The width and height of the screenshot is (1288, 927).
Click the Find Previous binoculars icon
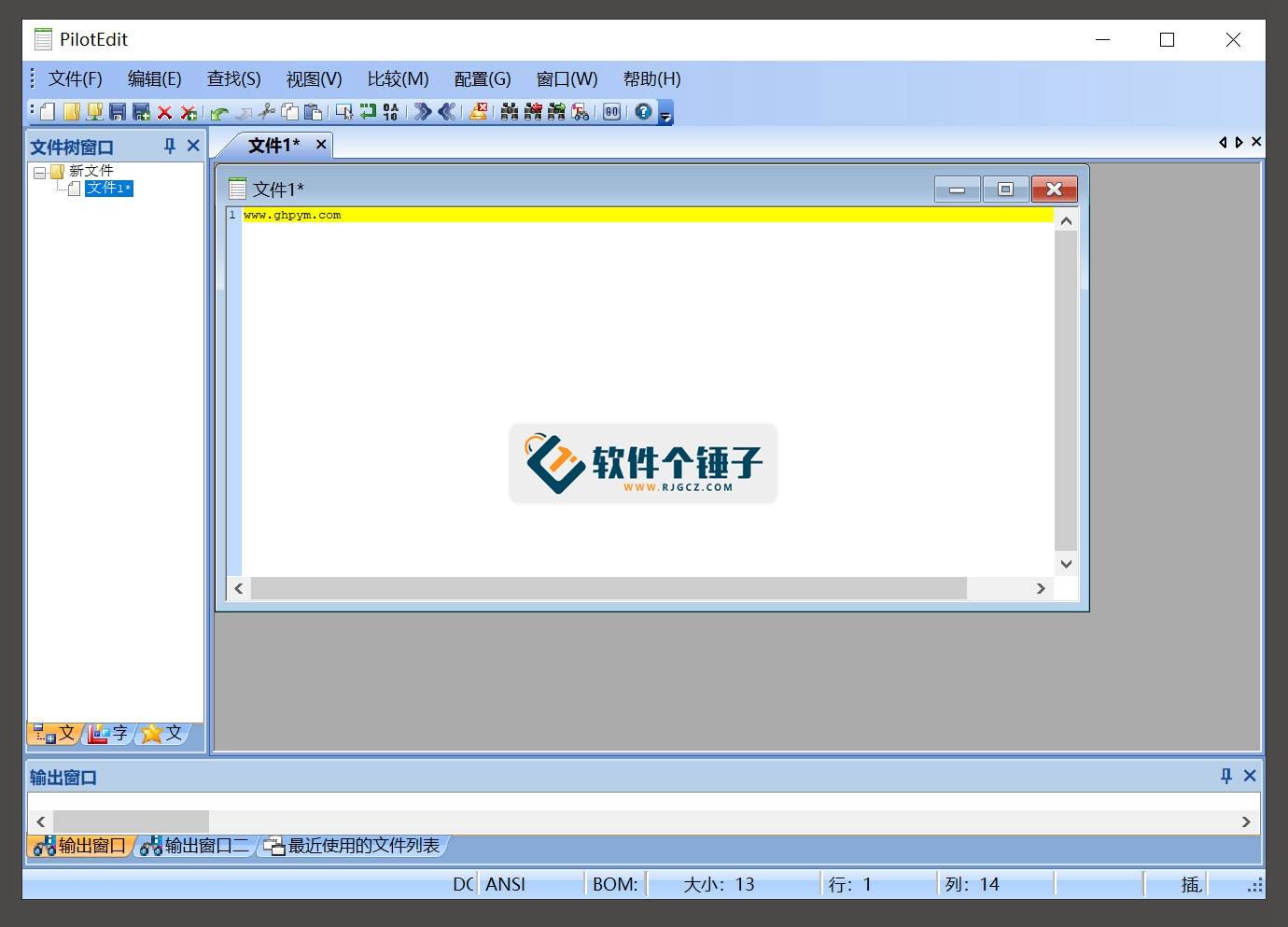pos(533,112)
